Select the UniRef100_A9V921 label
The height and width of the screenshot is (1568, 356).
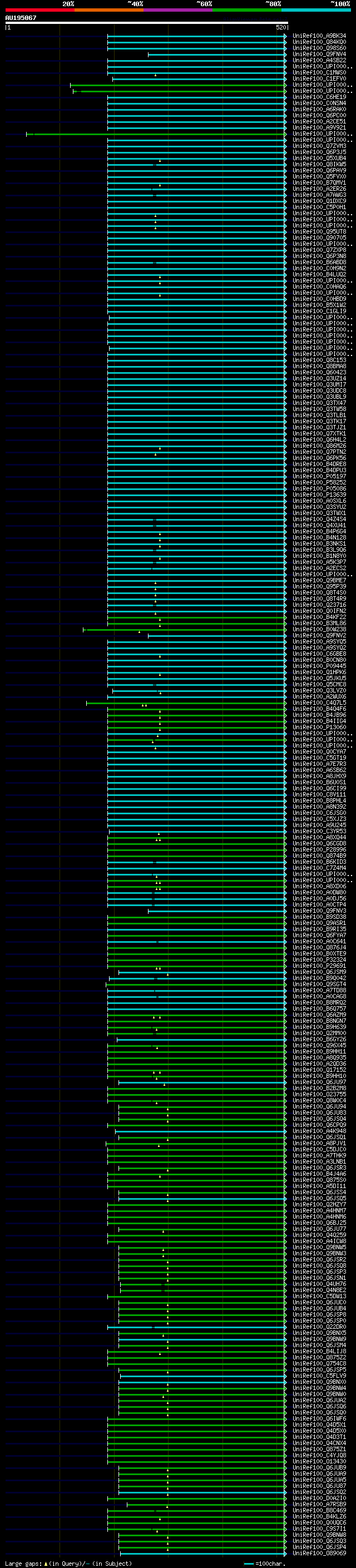(x=319, y=128)
